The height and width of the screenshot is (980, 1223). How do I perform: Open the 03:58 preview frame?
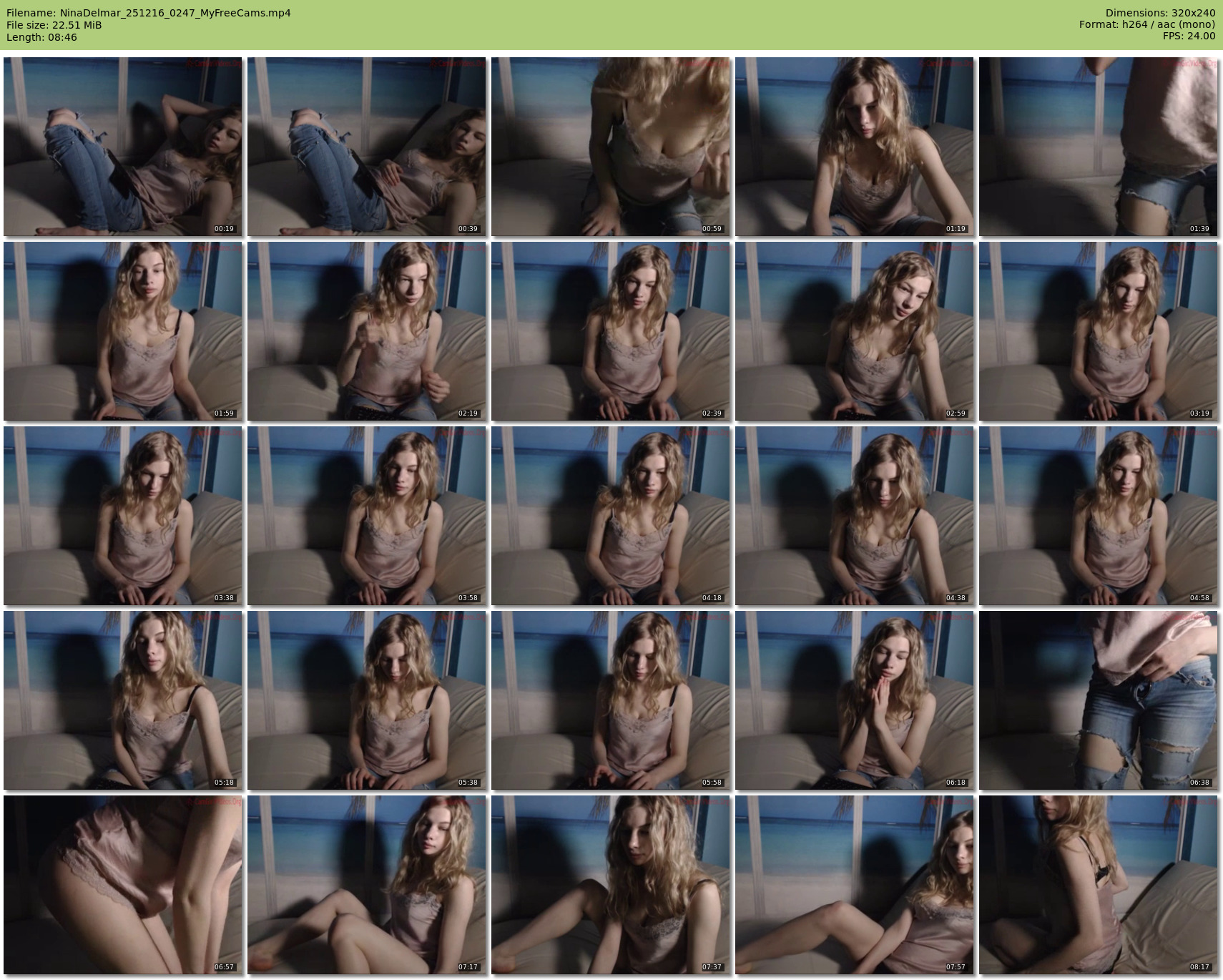tap(367, 516)
